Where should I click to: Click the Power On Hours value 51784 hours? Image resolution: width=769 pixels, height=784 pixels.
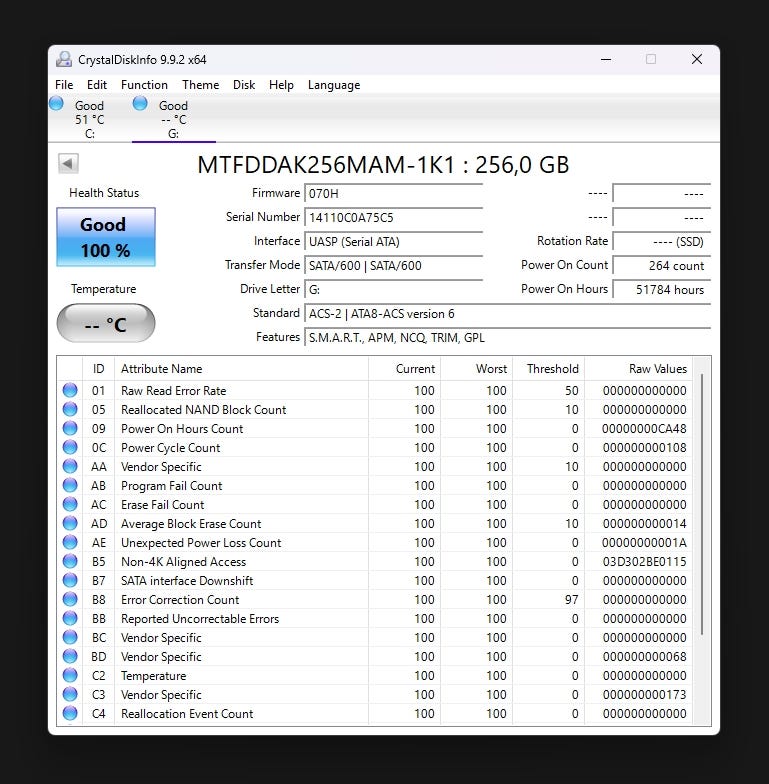click(x=662, y=290)
